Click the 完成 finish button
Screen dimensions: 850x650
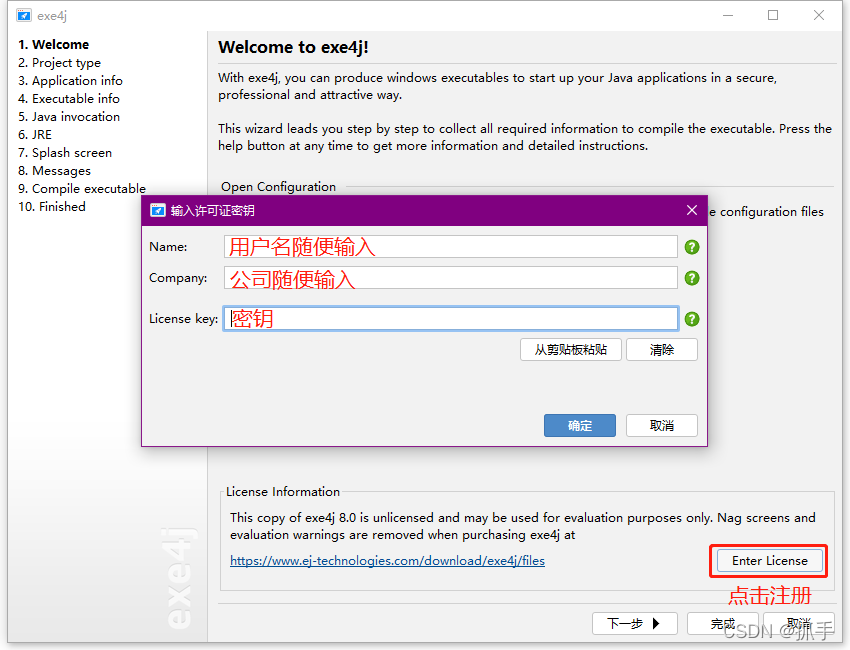[722, 623]
